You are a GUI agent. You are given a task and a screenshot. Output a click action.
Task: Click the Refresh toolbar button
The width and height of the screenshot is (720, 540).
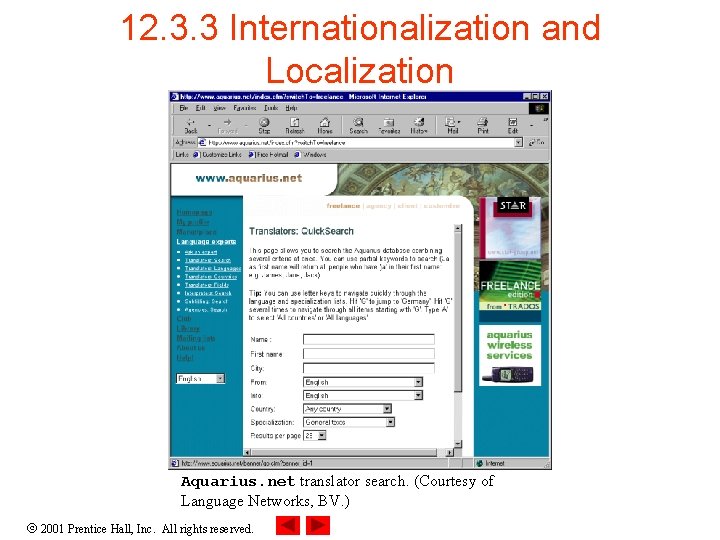click(295, 125)
